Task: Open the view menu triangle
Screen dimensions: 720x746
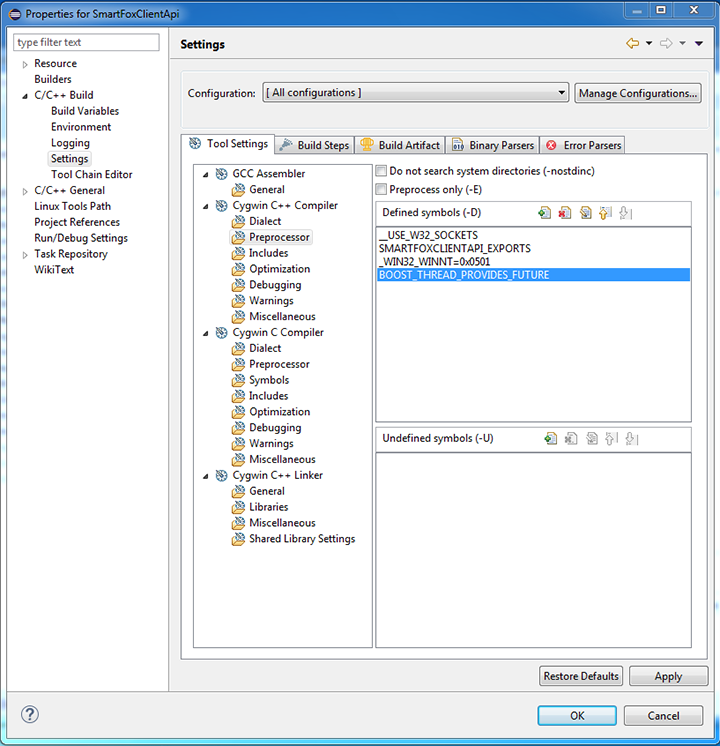Action: 699,43
